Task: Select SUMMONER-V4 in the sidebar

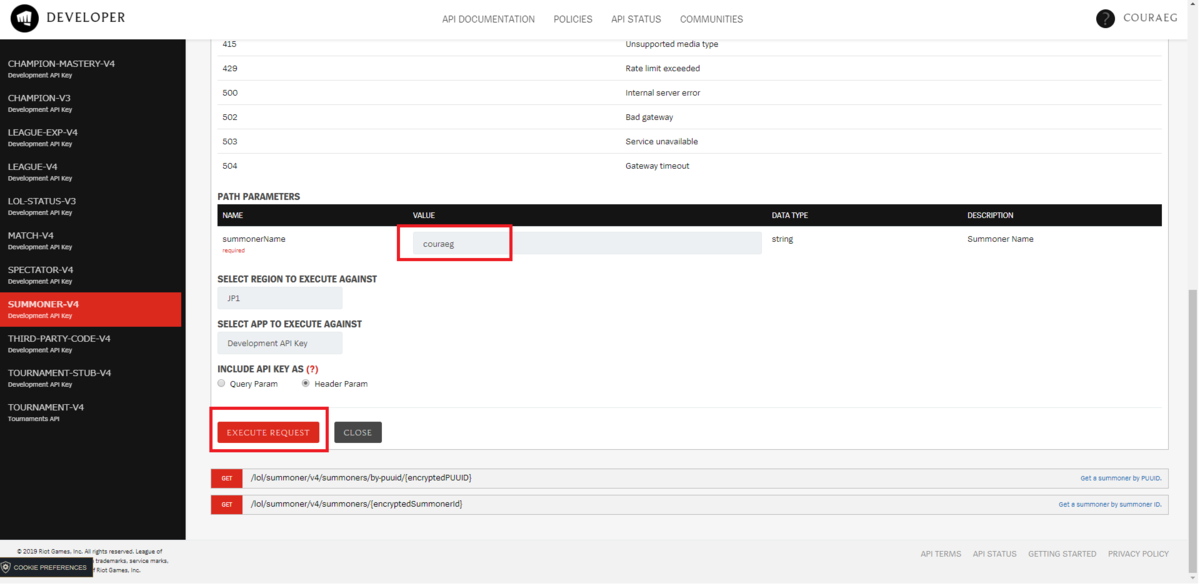Action: tap(91, 309)
